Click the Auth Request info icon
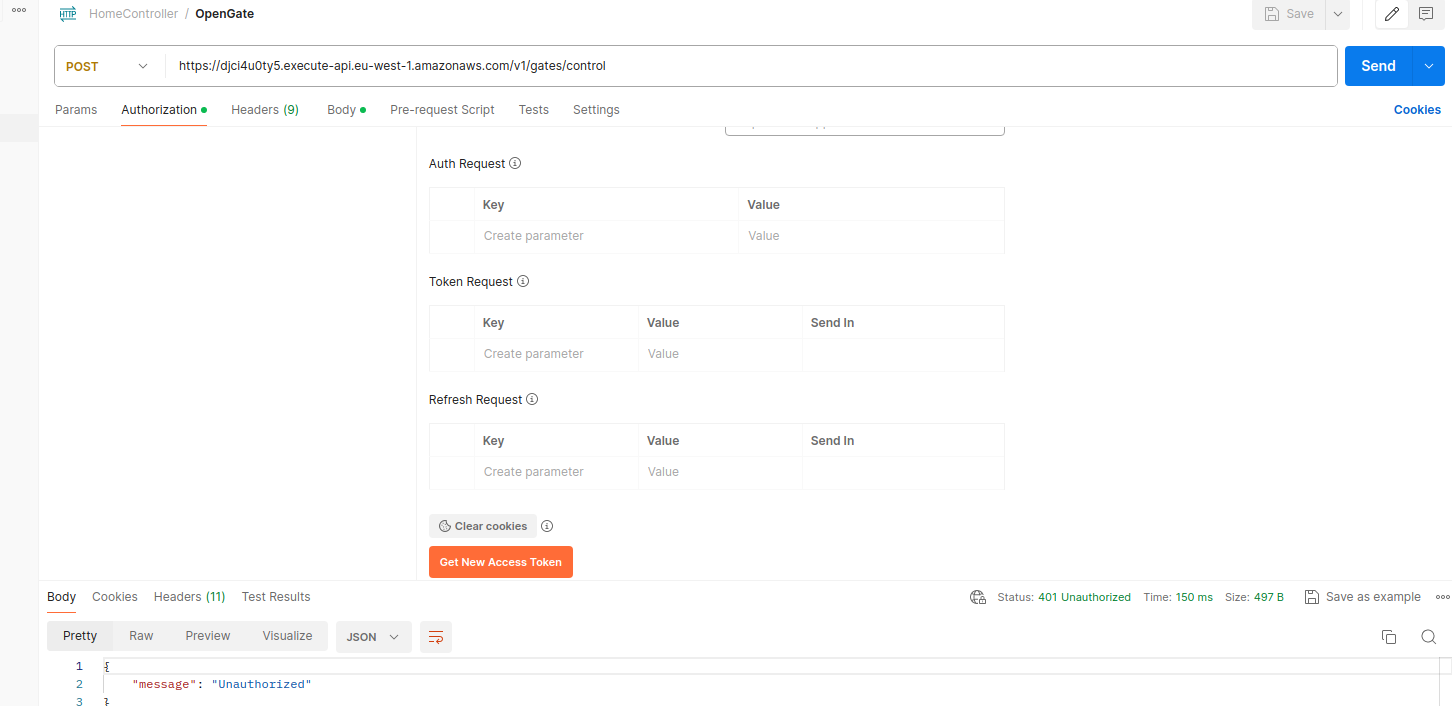Viewport: 1452px width, 706px height. (x=515, y=163)
